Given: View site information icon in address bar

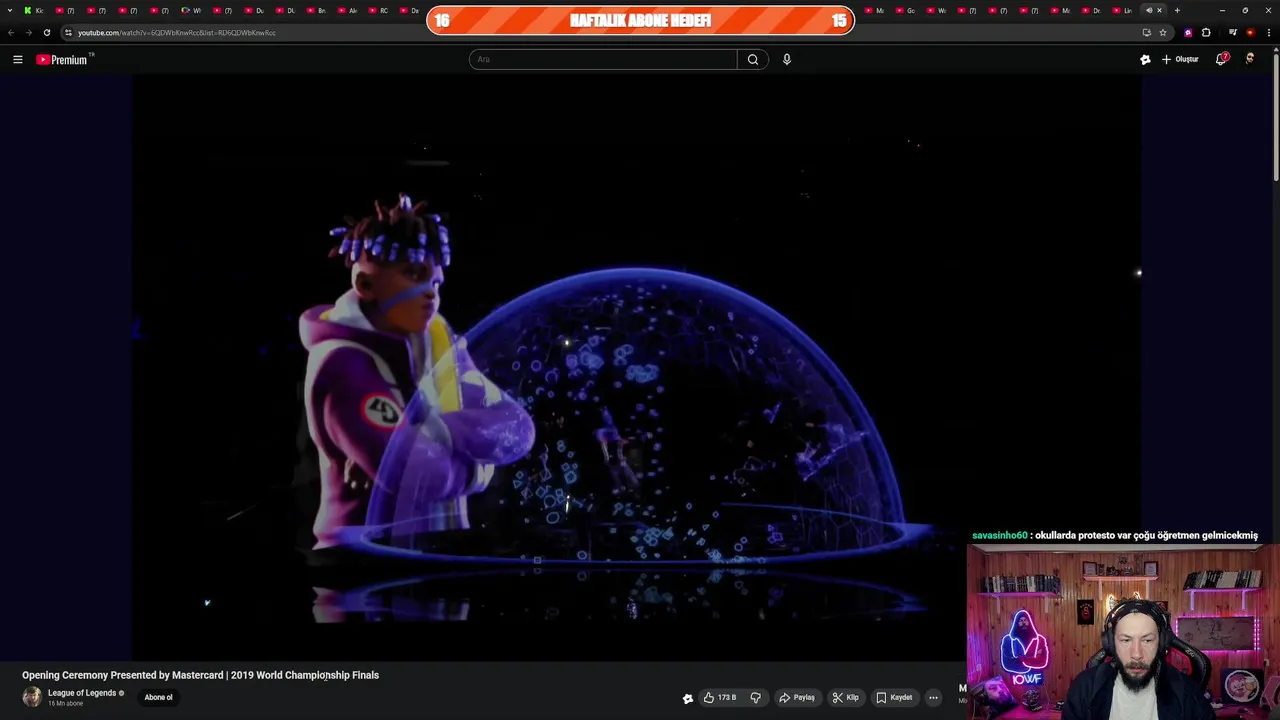Looking at the screenshot, I should point(68,32).
